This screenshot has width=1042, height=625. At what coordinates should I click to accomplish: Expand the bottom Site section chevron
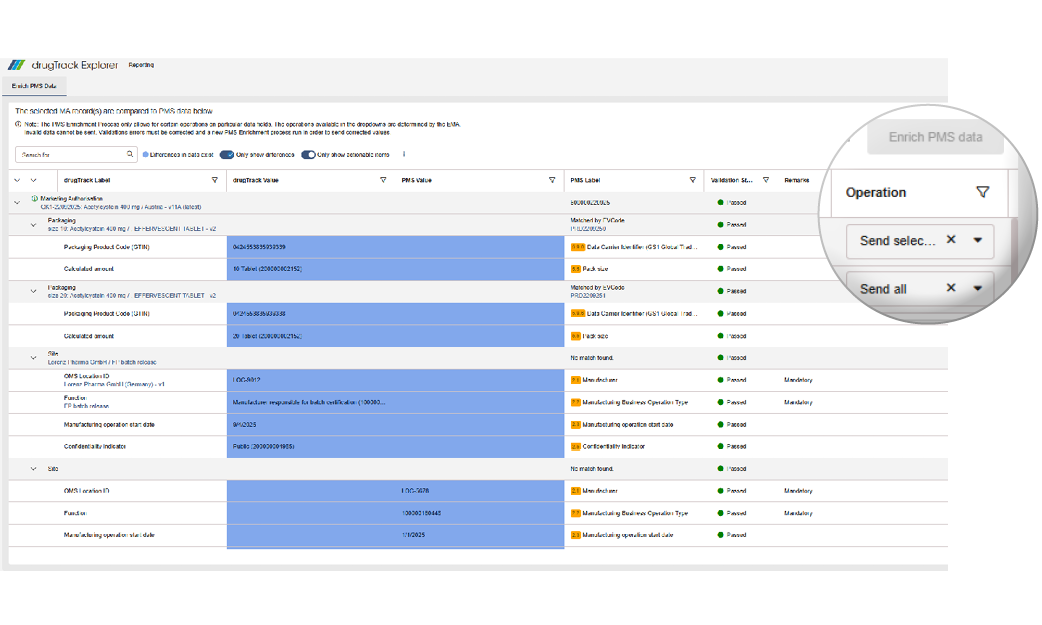33,468
